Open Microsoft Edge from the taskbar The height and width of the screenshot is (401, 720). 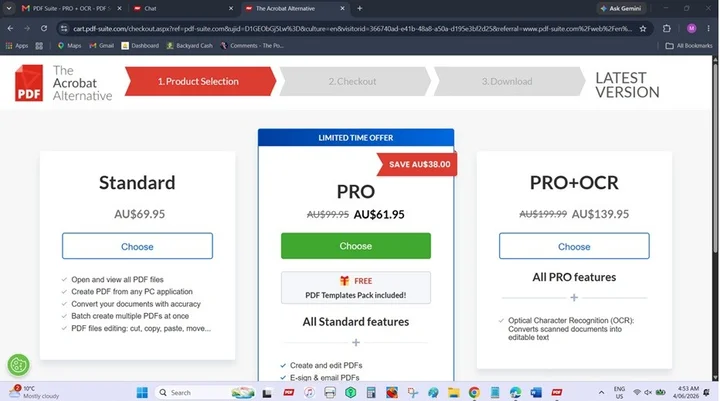(515, 392)
